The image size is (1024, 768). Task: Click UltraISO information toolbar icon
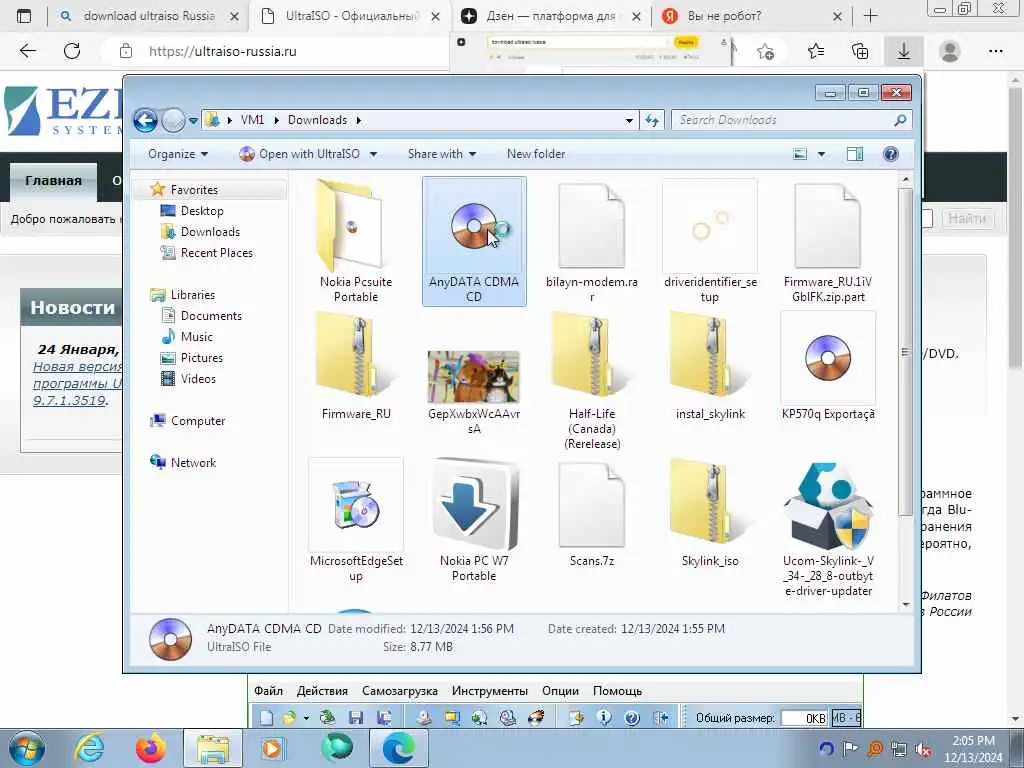coord(604,718)
